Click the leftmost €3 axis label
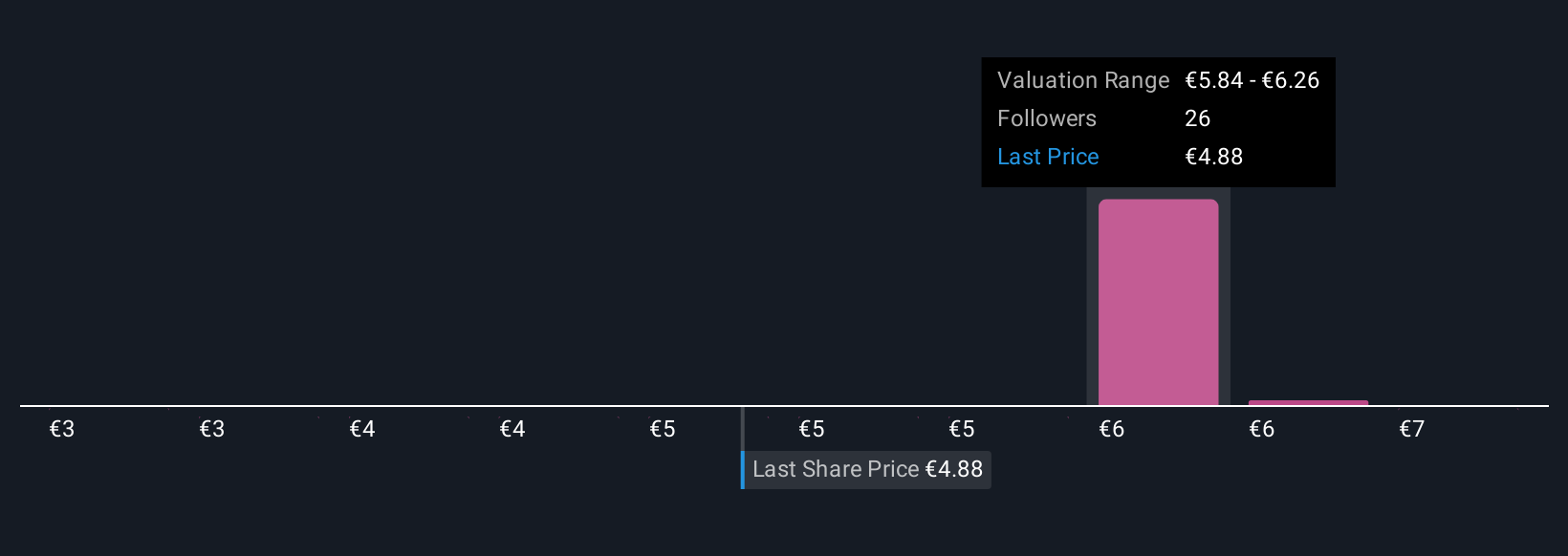 point(62,429)
